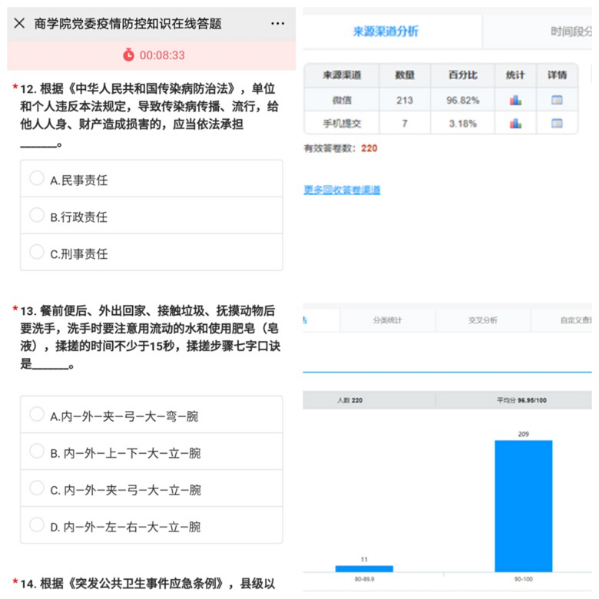Select answer A.民事责任 for question 12

151,179
